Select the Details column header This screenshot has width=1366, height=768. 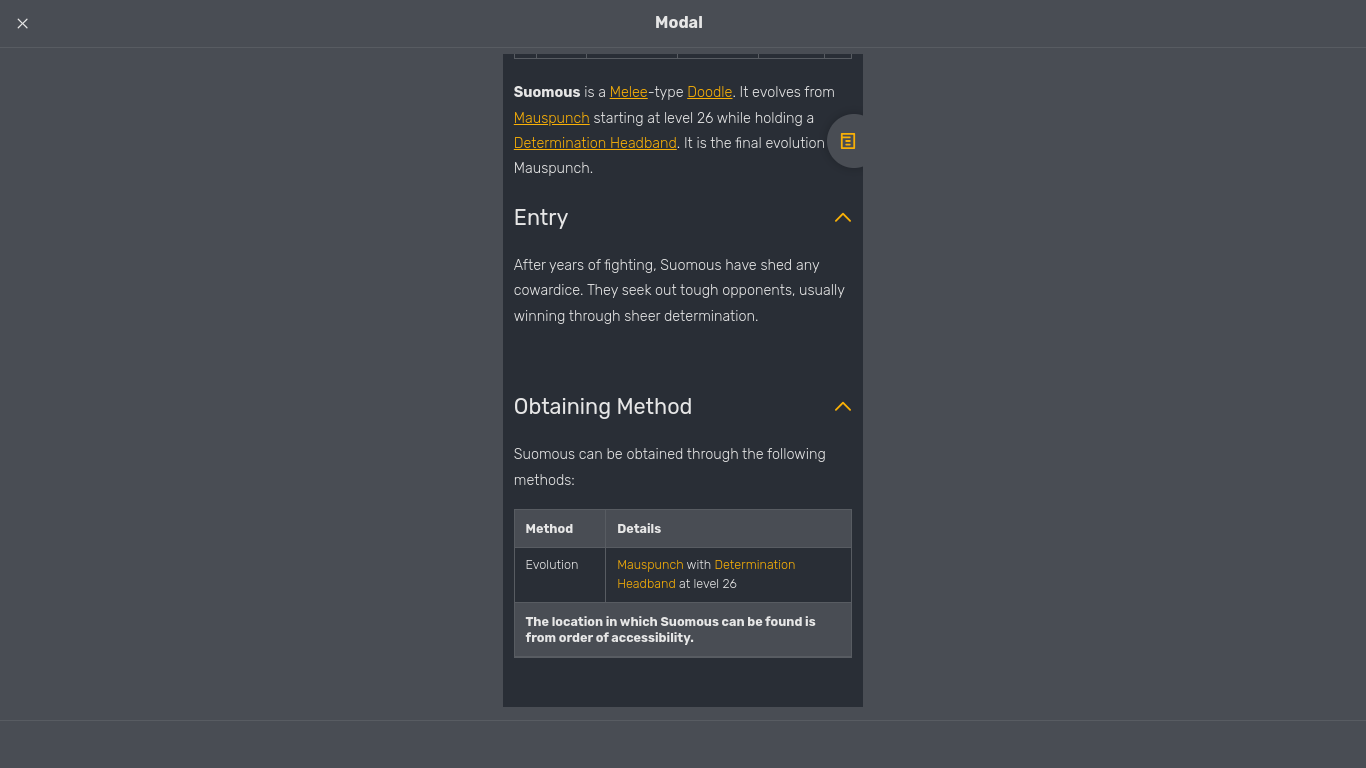tap(638, 528)
